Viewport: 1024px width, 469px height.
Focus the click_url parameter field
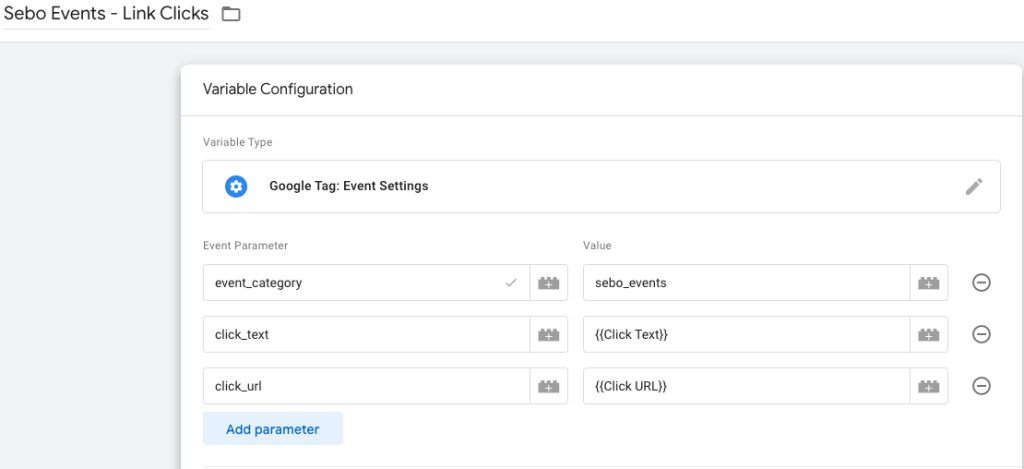tap(366, 386)
